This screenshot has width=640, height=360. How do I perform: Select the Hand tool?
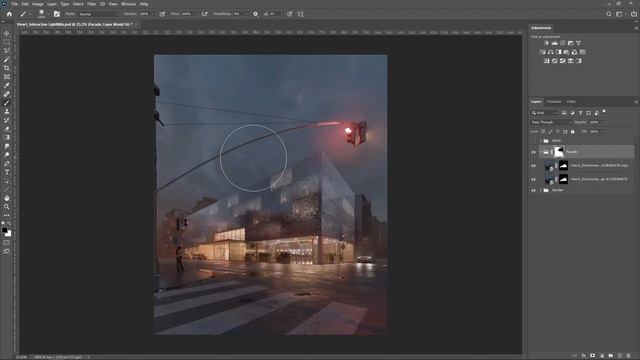(x=7, y=198)
